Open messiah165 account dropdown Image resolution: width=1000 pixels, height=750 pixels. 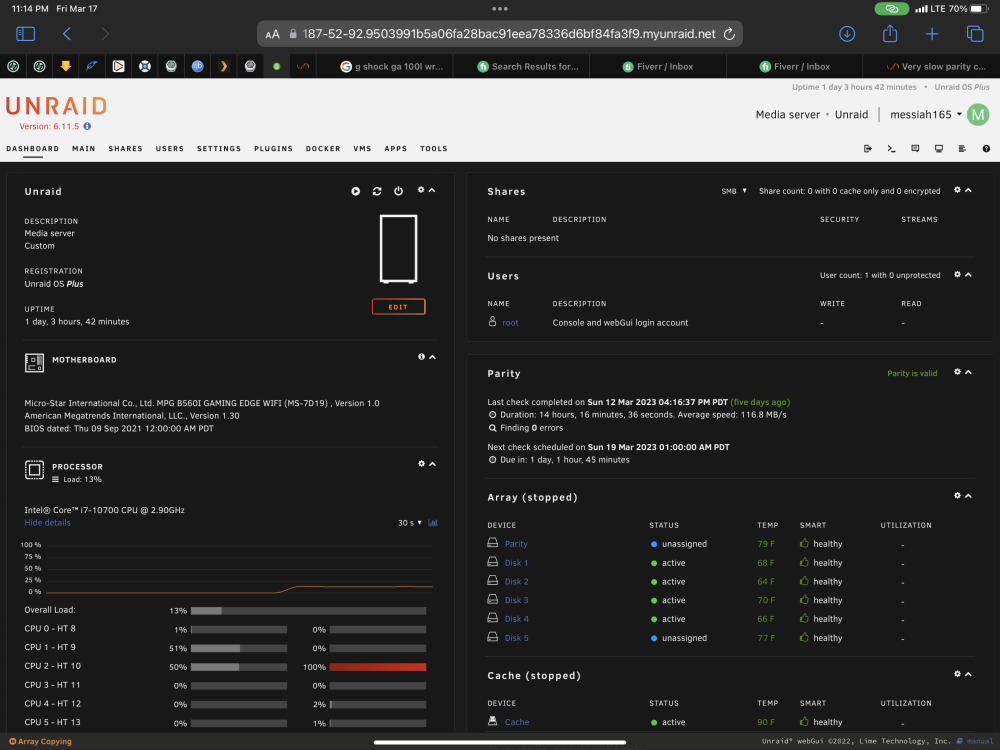point(925,115)
